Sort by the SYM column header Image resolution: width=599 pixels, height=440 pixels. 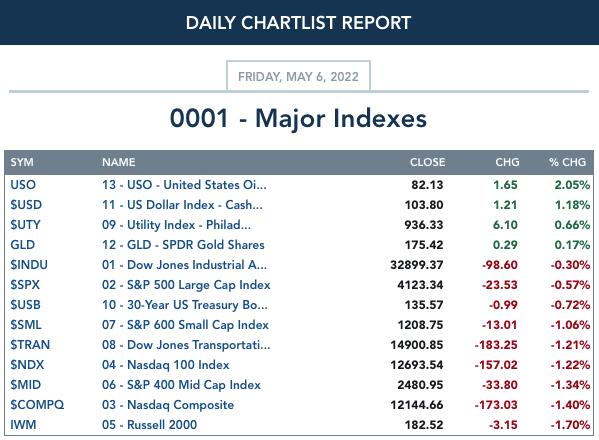22,162
